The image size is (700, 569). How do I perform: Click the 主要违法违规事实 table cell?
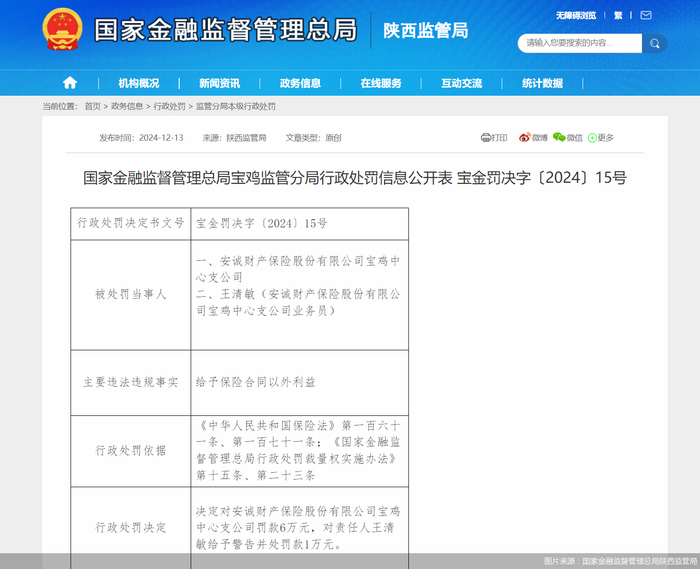131,382
